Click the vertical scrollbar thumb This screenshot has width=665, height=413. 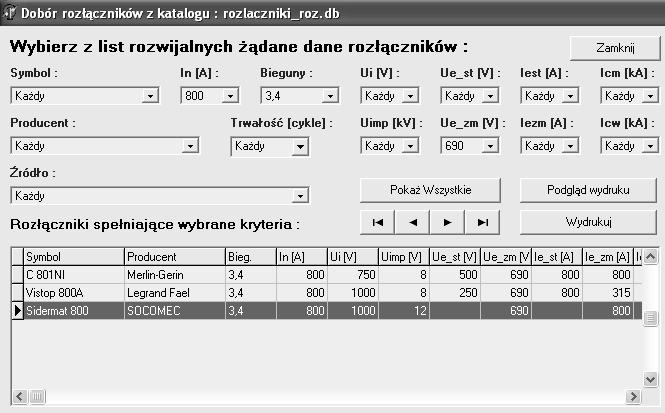(x=651, y=318)
